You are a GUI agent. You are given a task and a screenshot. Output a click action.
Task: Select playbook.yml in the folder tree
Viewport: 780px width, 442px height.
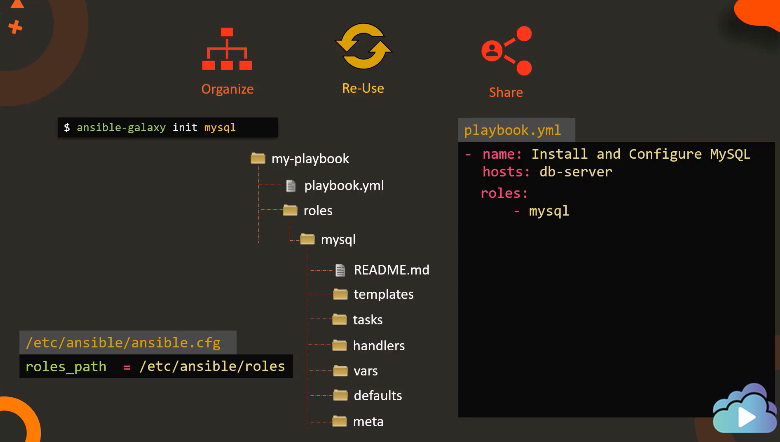click(x=344, y=186)
